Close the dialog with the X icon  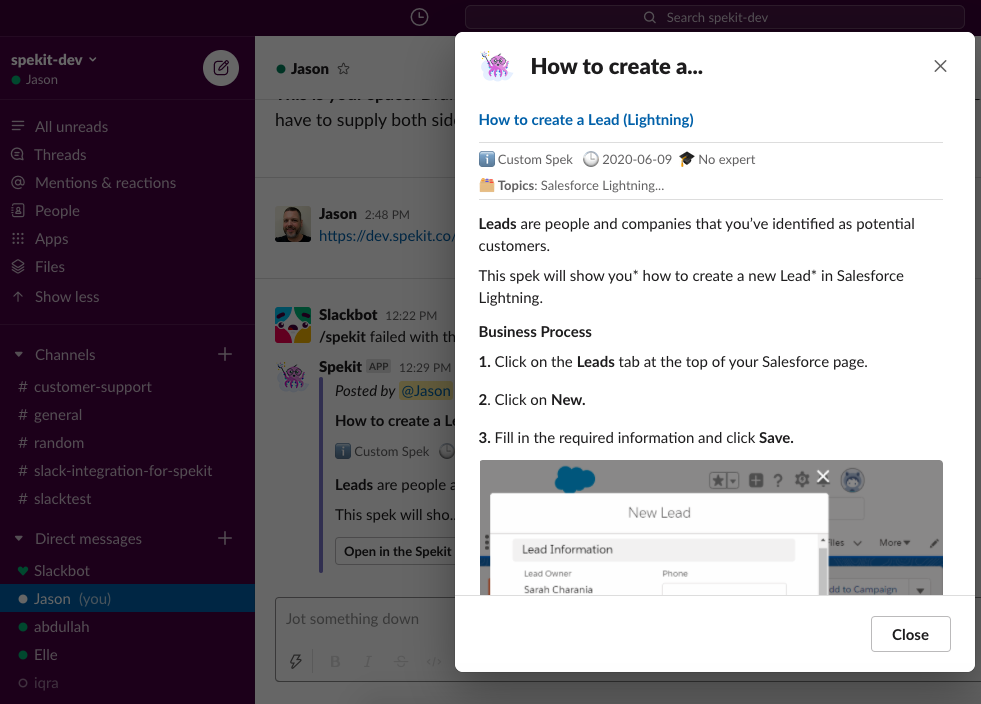click(940, 66)
